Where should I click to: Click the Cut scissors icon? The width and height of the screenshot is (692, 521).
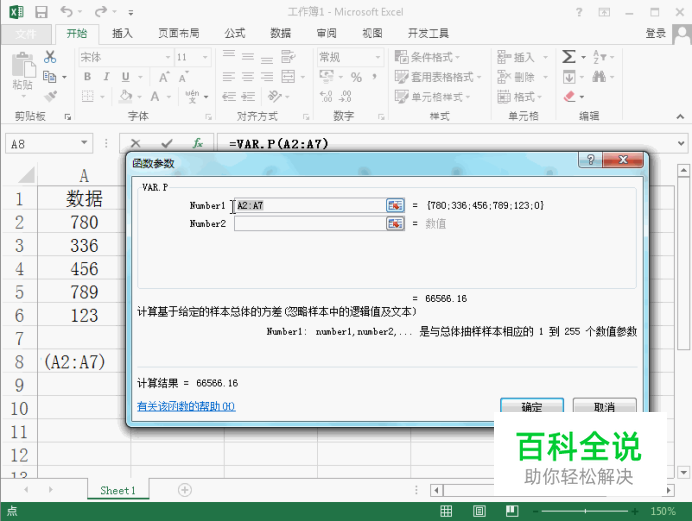pos(50,56)
